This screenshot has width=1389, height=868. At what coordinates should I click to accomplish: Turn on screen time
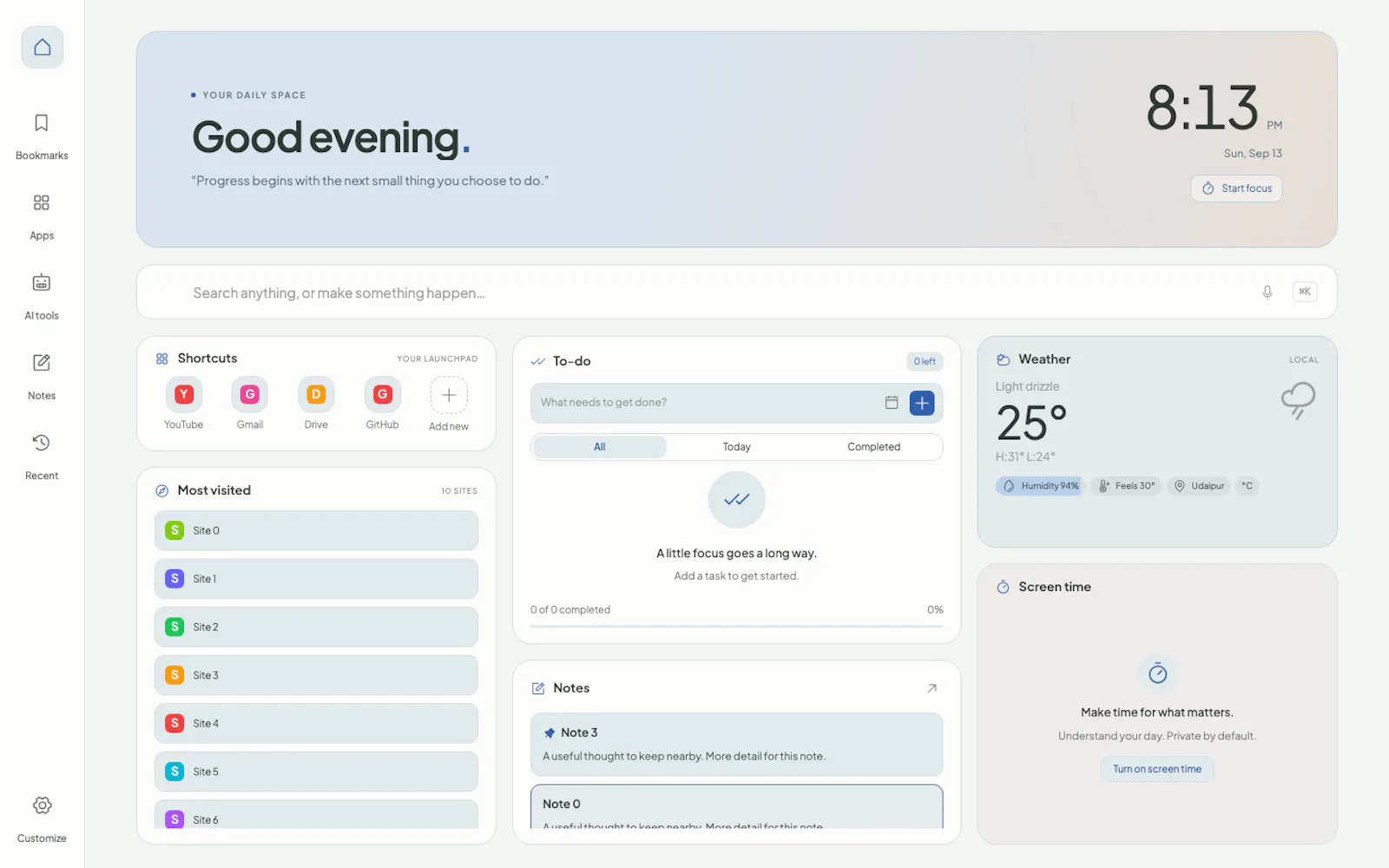1157,769
